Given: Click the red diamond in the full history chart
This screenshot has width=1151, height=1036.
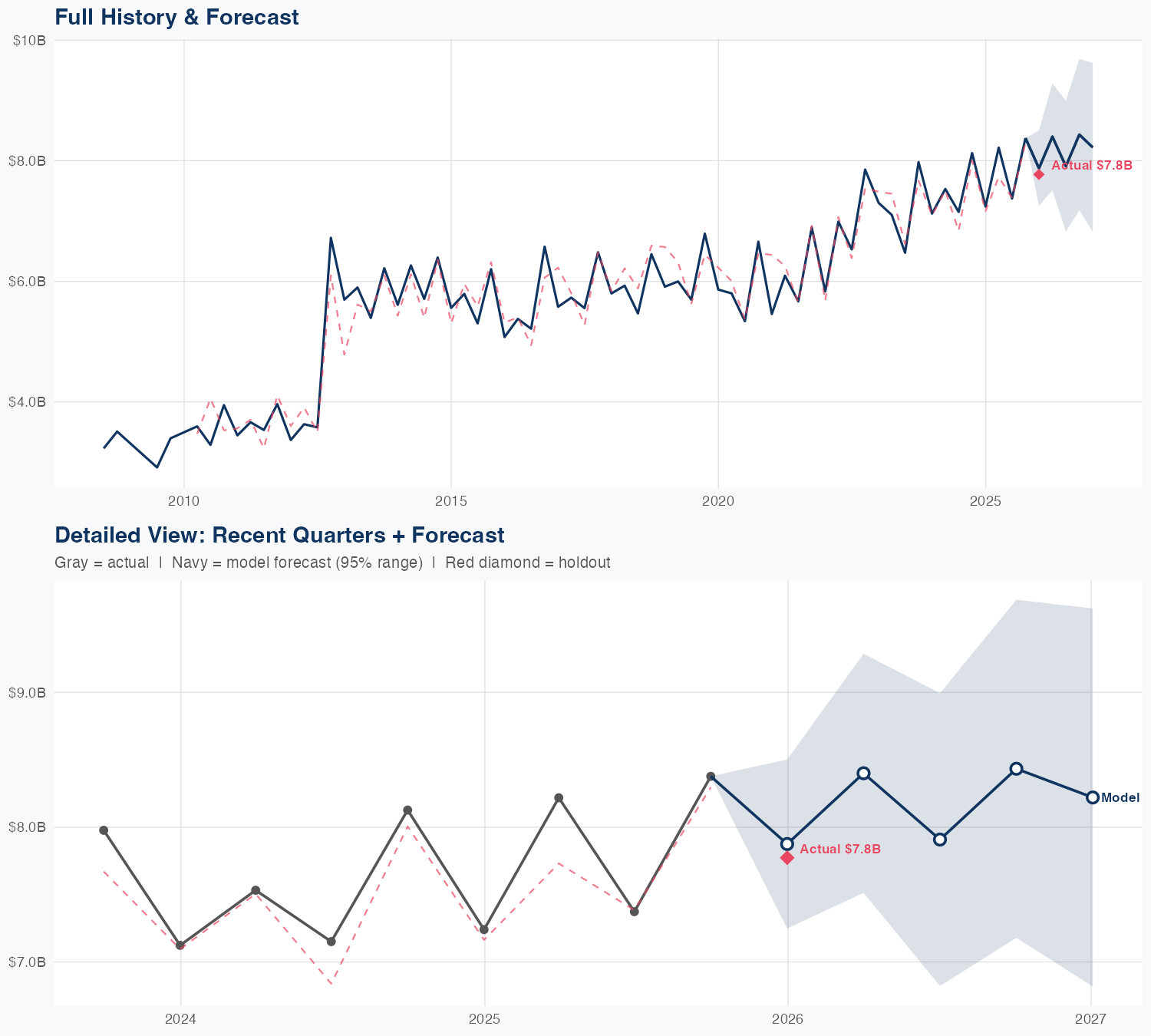Looking at the screenshot, I should click(1039, 174).
